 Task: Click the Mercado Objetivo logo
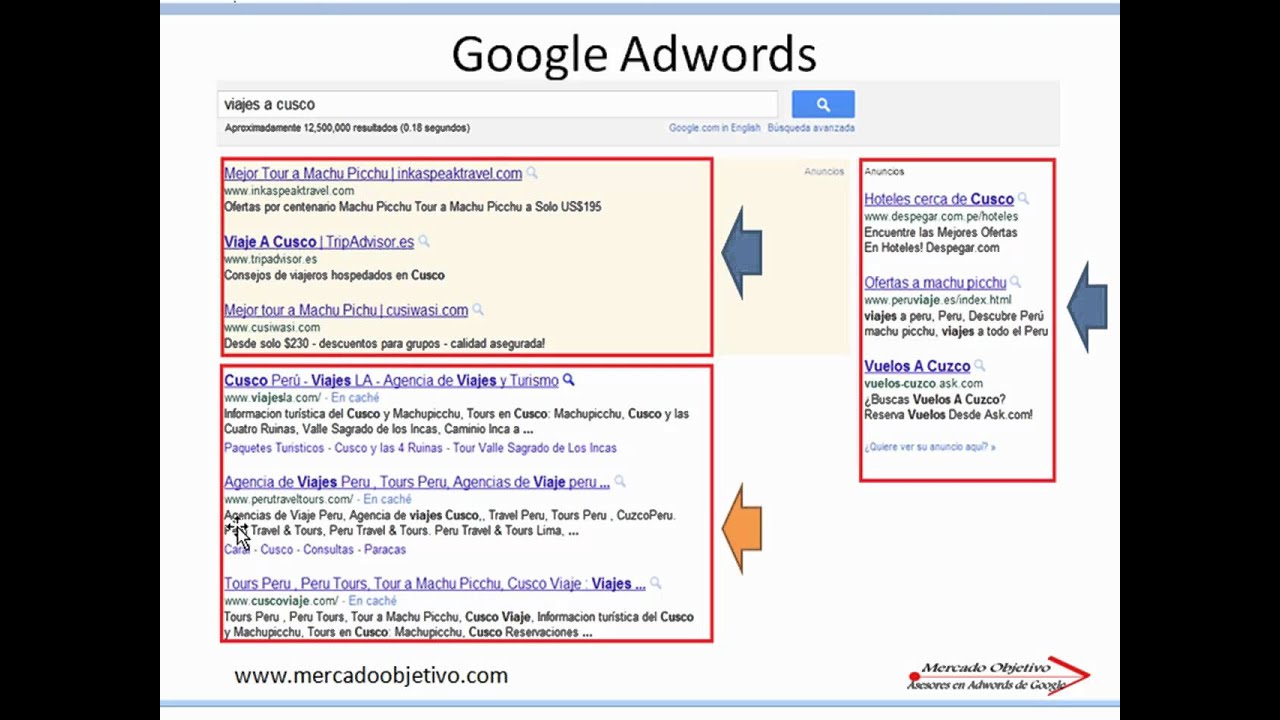998,675
